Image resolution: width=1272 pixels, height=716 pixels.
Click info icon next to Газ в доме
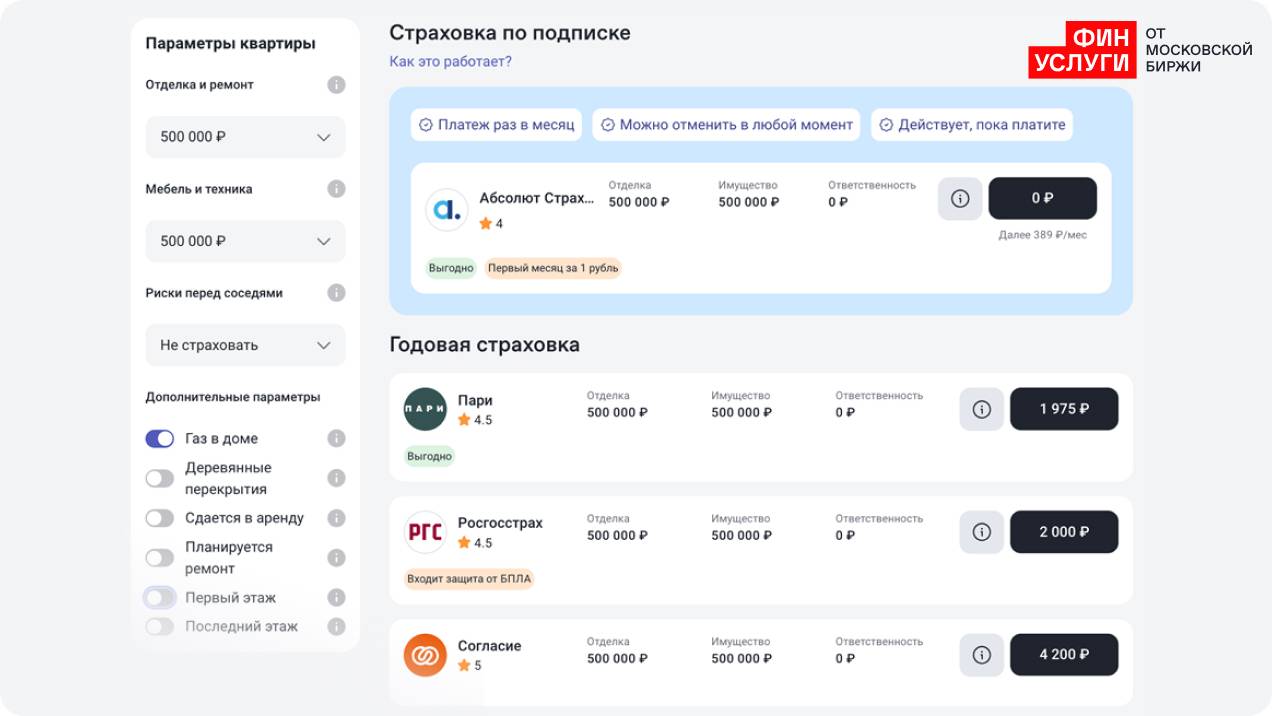(x=336, y=439)
